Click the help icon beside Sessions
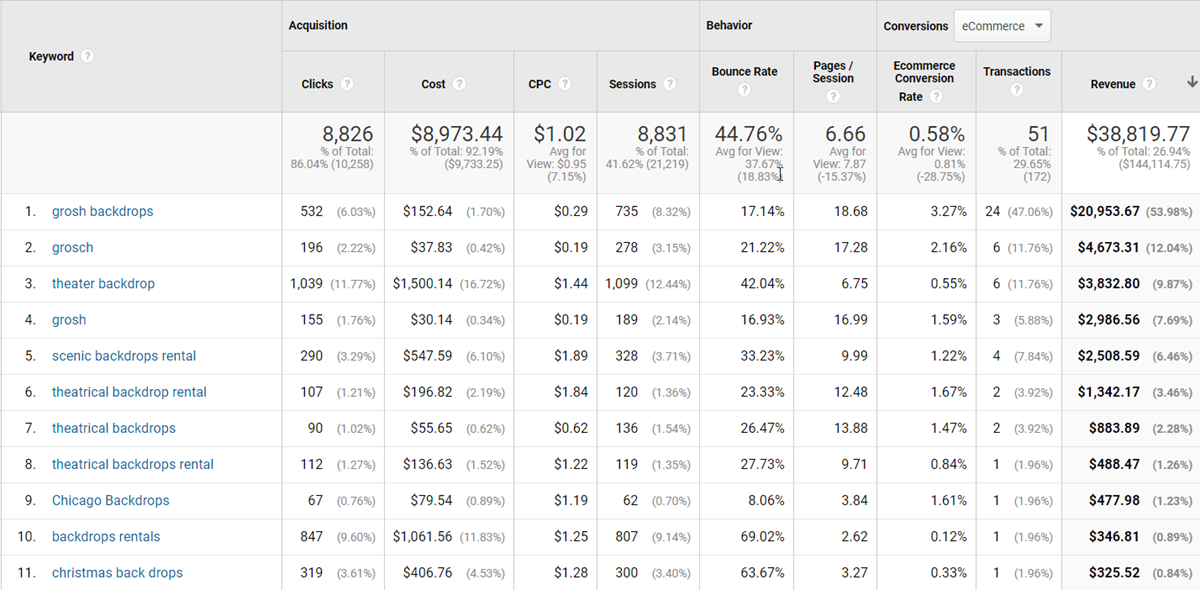Image resolution: width=1200 pixels, height=590 pixels. [669, 84]
